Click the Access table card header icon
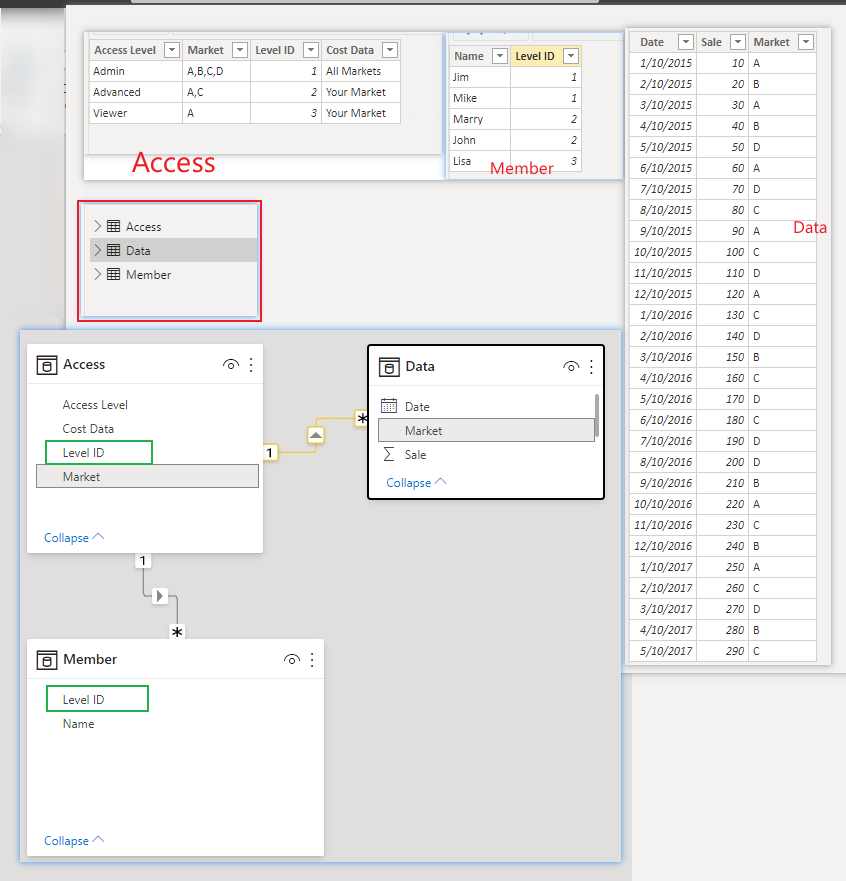This screenshot has height=881, width=846. click(x=47, y=365)
